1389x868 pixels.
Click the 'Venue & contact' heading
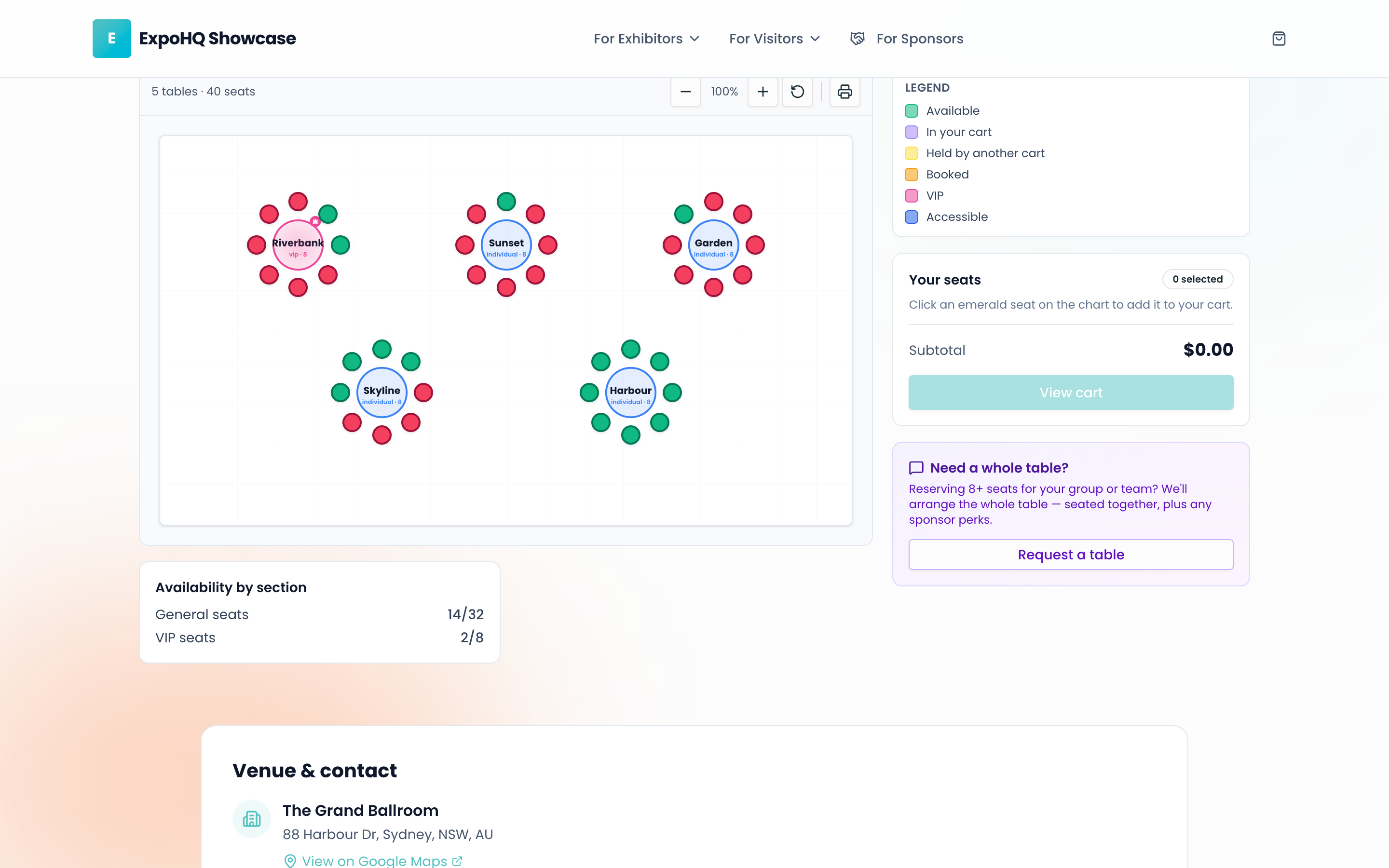click(x=314, y=771)
